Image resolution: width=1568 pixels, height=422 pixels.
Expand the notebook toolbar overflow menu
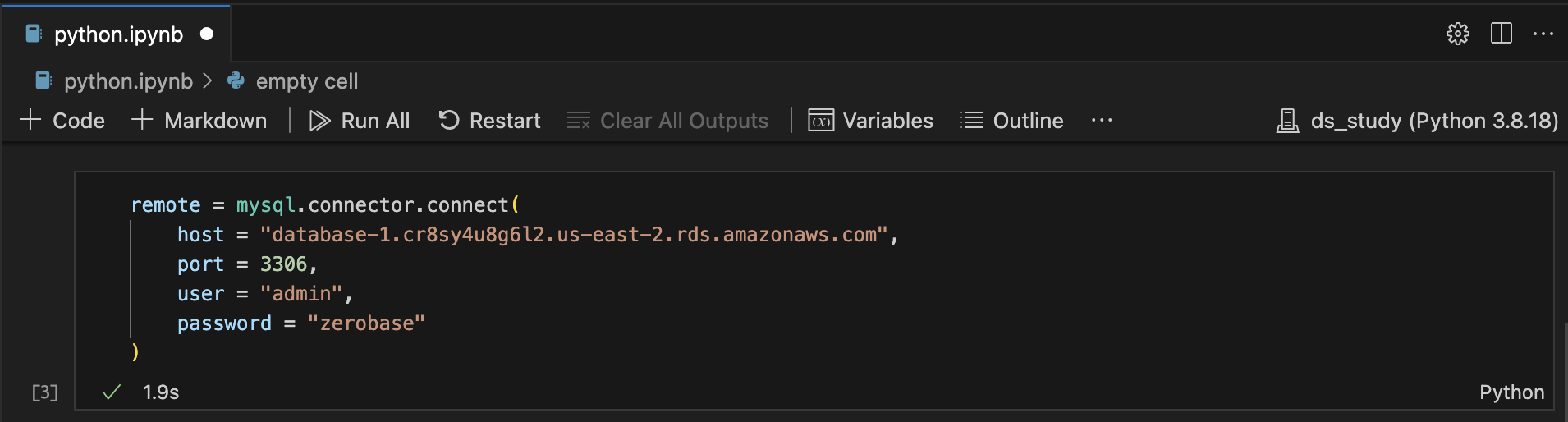point(1102,121)
